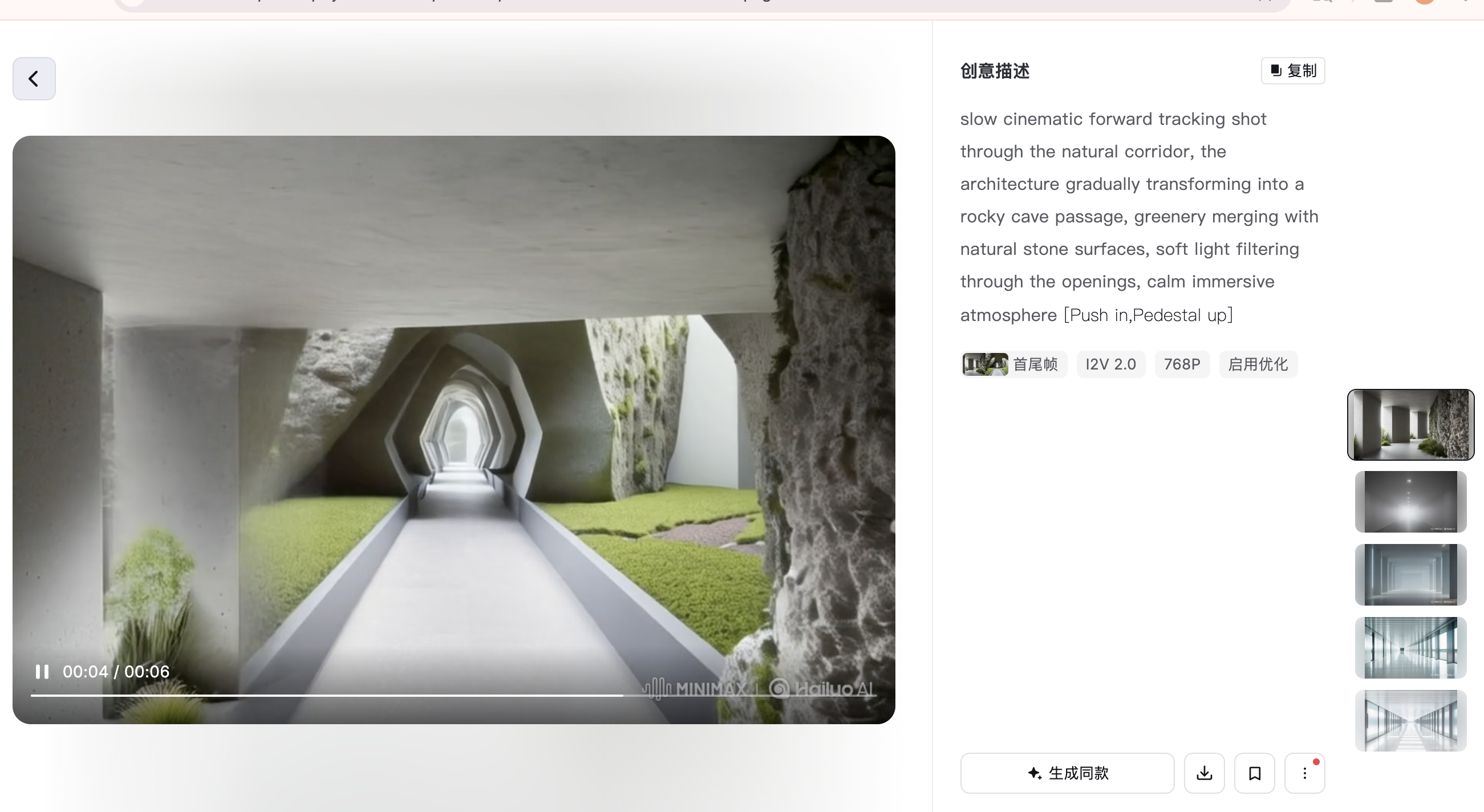This screenshot has width=1484, height=812.
Task: Open the glass hallway thumbnail
Action: coord(1410,647)
